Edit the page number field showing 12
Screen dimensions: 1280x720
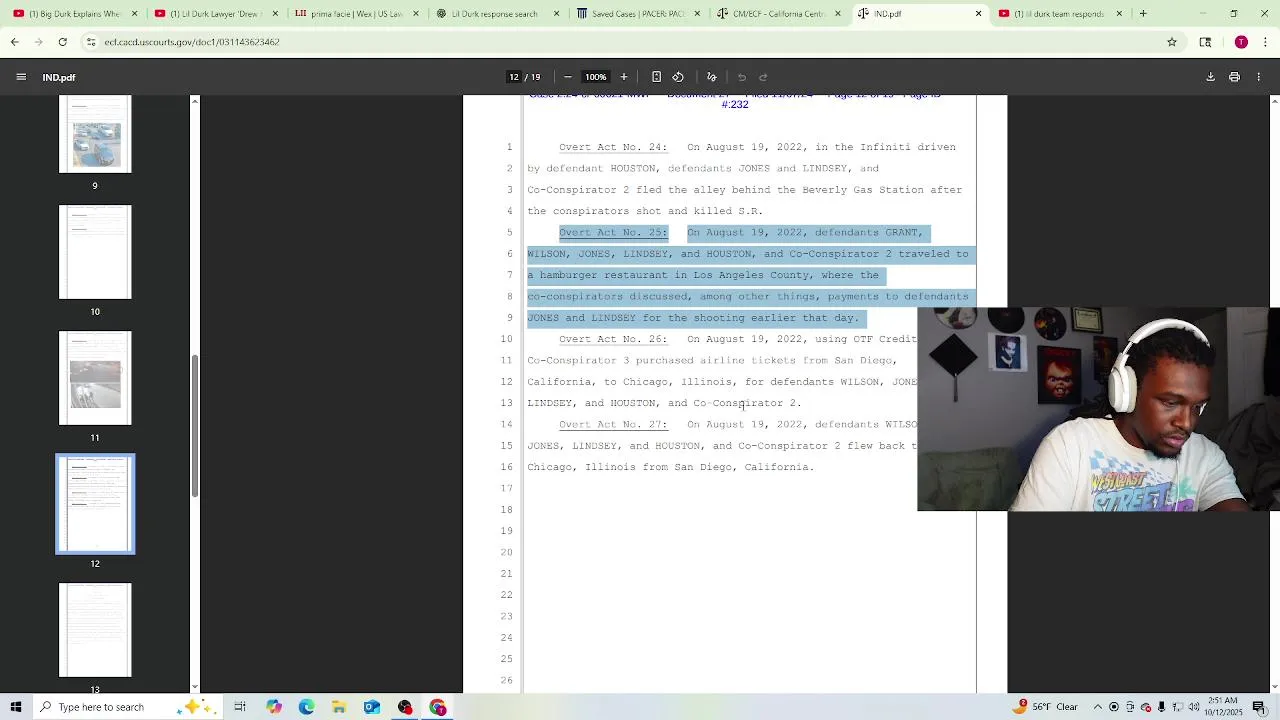(514, 77)
